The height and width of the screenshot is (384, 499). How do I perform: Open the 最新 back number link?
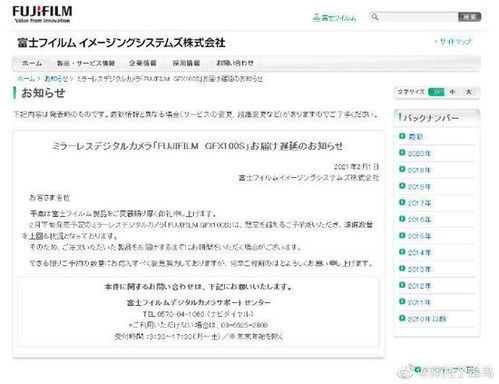416,137
